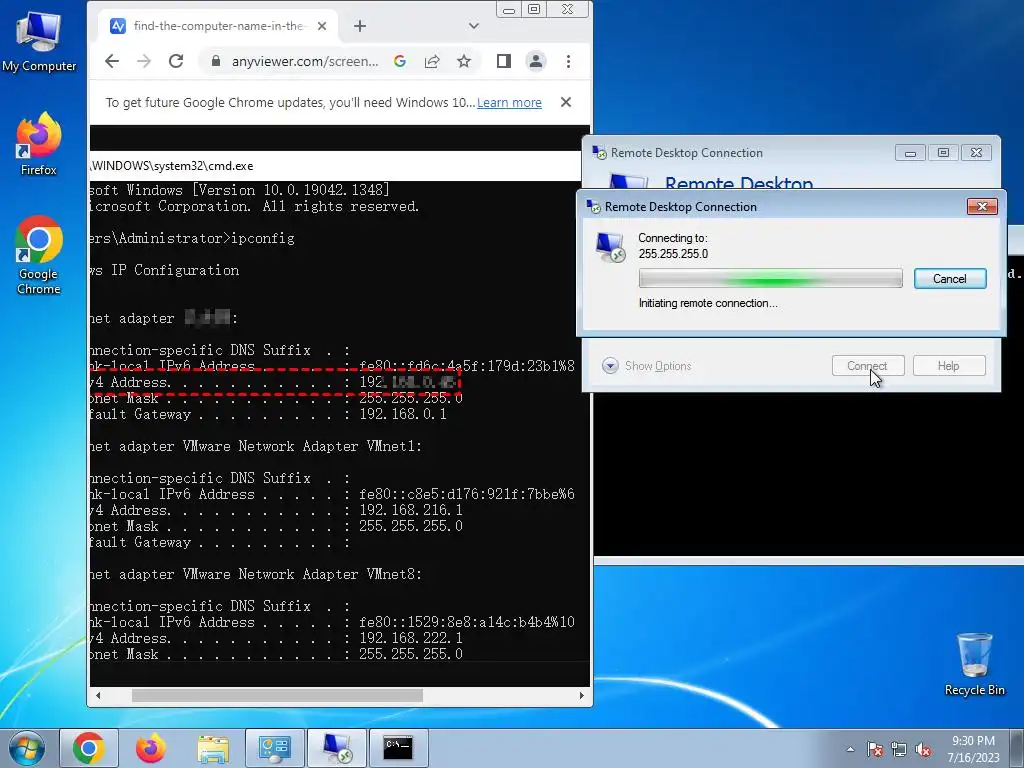Click the anyviewer.com address bar

(x=304, y=61)
